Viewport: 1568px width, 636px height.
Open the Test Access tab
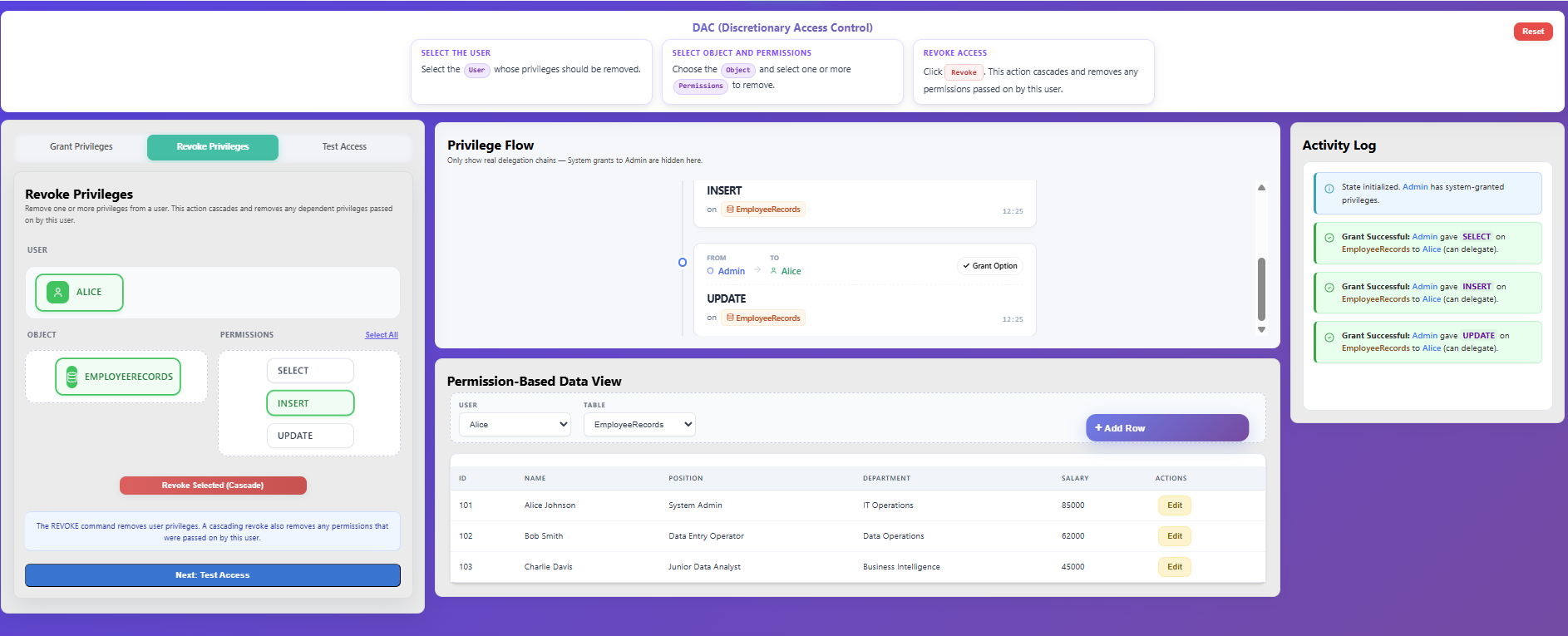click(x=344, y=147)
